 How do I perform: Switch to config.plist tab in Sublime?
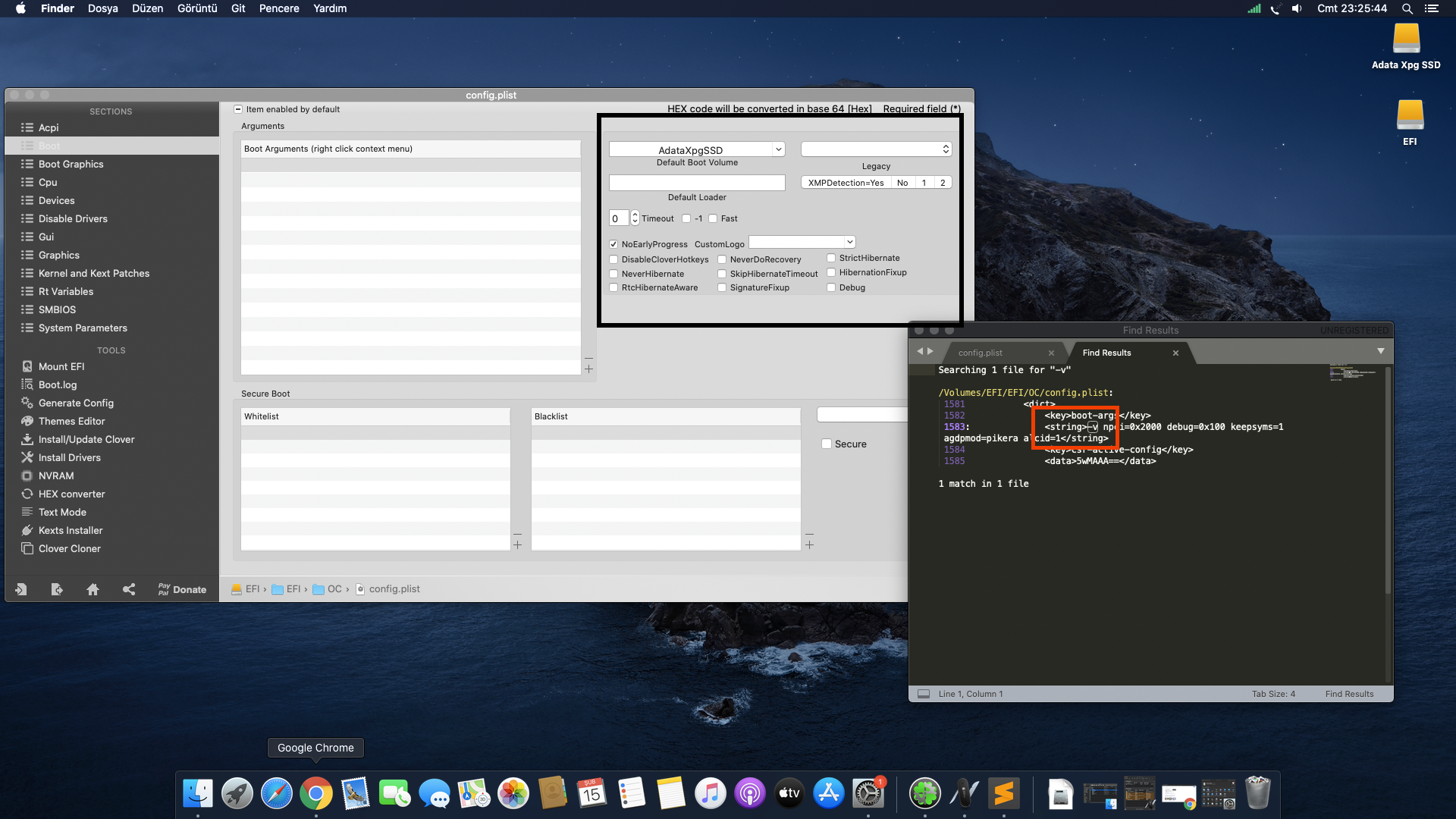coord(980,353)
